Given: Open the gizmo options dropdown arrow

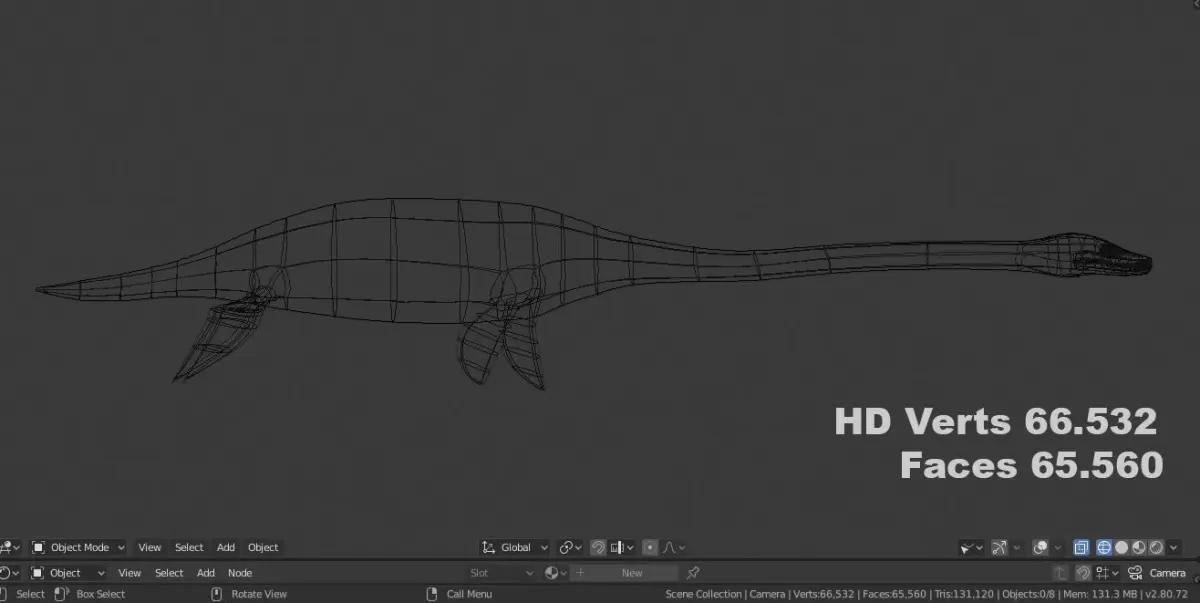Looking at the screenshot, I should point(1016,547).
